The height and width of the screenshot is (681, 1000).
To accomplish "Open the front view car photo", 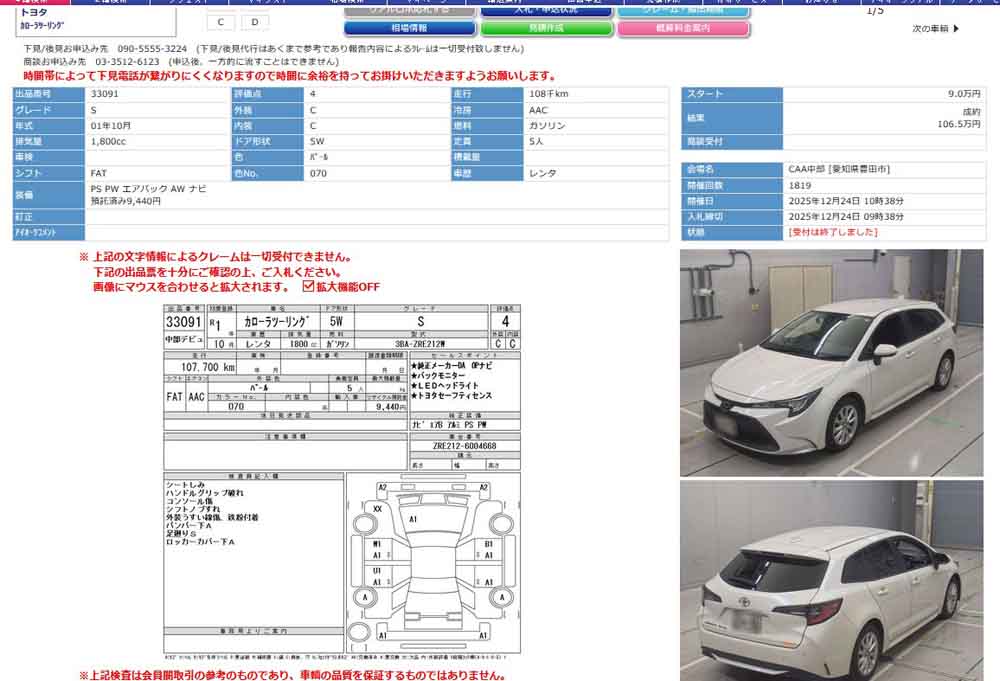I will click(x=831, y=362).
